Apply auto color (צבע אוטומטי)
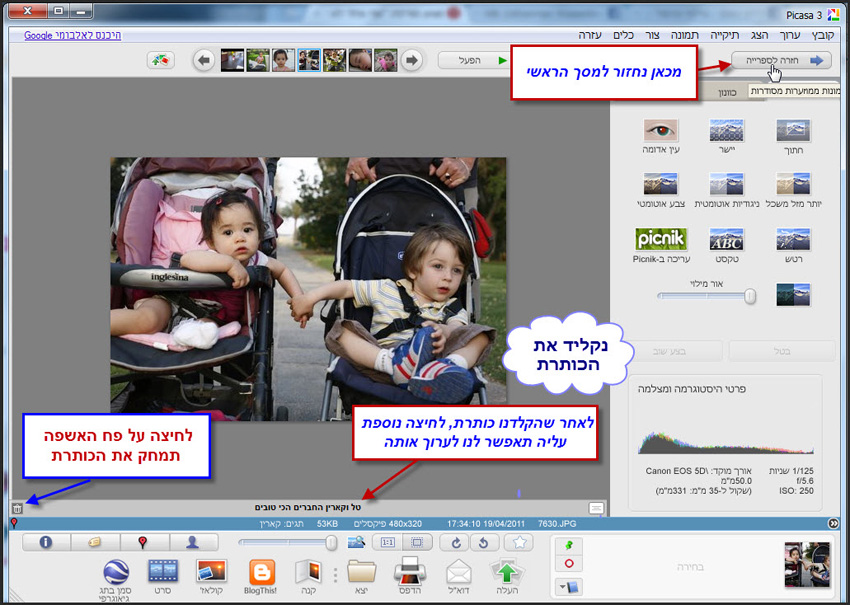The width and height of the screenshot is (850, 605). coord(660,184)
